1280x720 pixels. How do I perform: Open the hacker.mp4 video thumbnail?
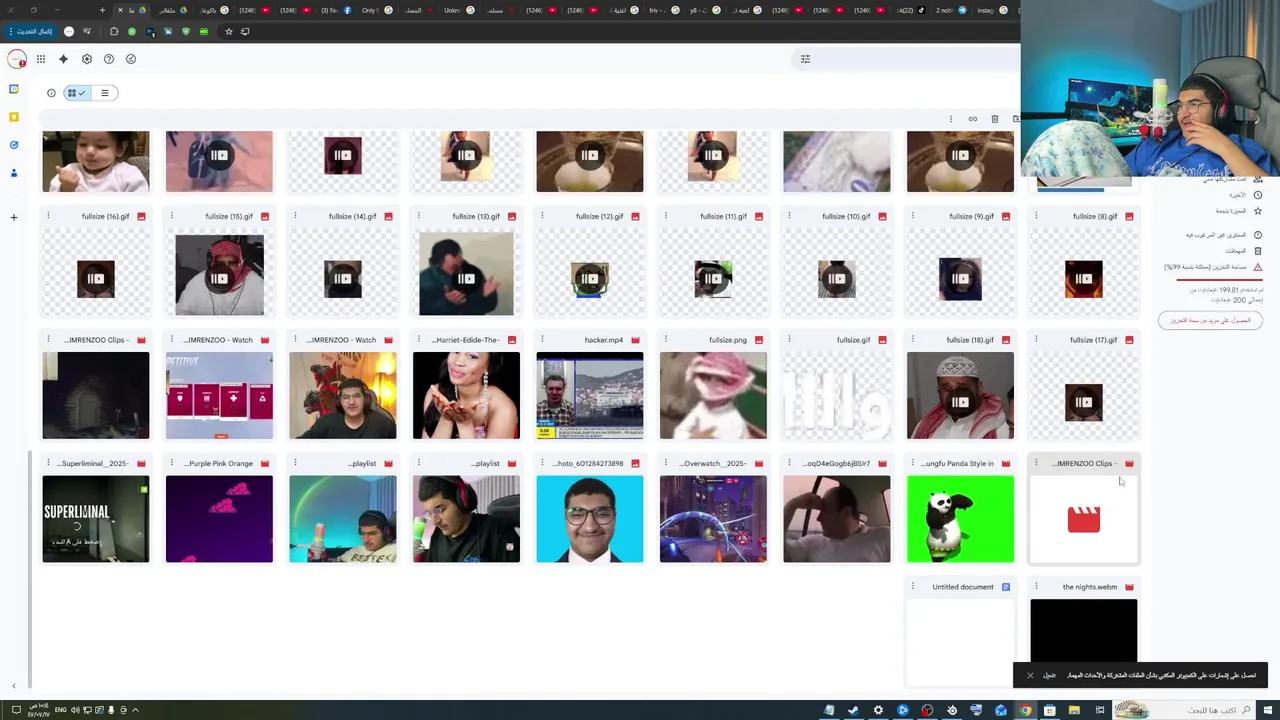coord(590,396)
